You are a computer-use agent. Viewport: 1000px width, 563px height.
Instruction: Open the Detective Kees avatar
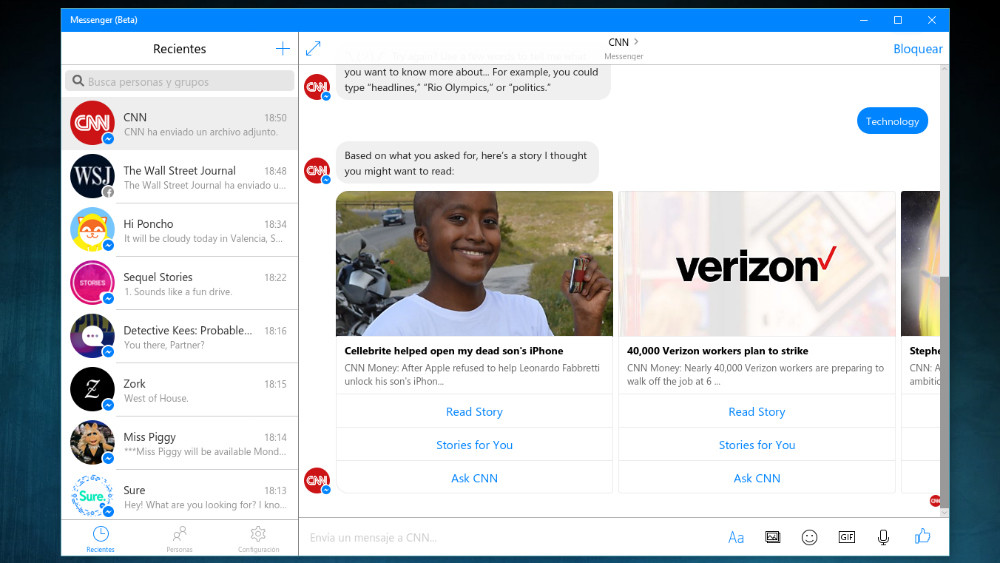tap(92, 335)
